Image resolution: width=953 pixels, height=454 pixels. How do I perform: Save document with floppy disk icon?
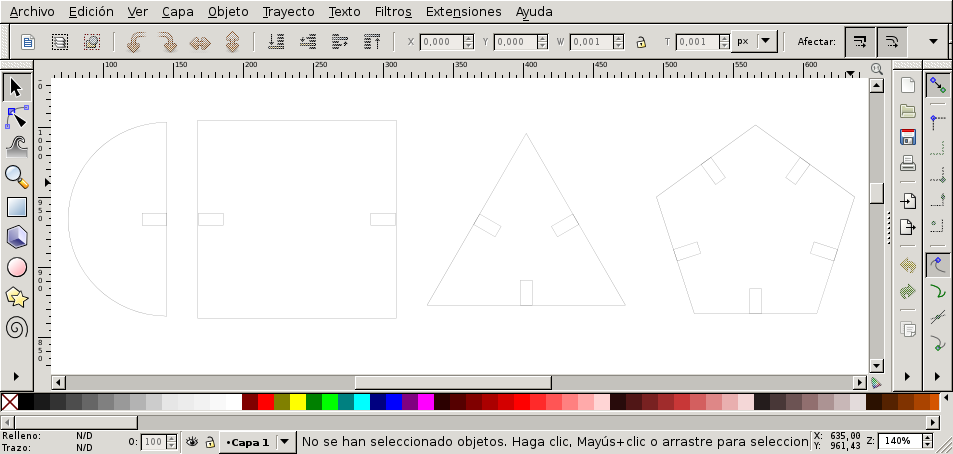coord(907,137)
